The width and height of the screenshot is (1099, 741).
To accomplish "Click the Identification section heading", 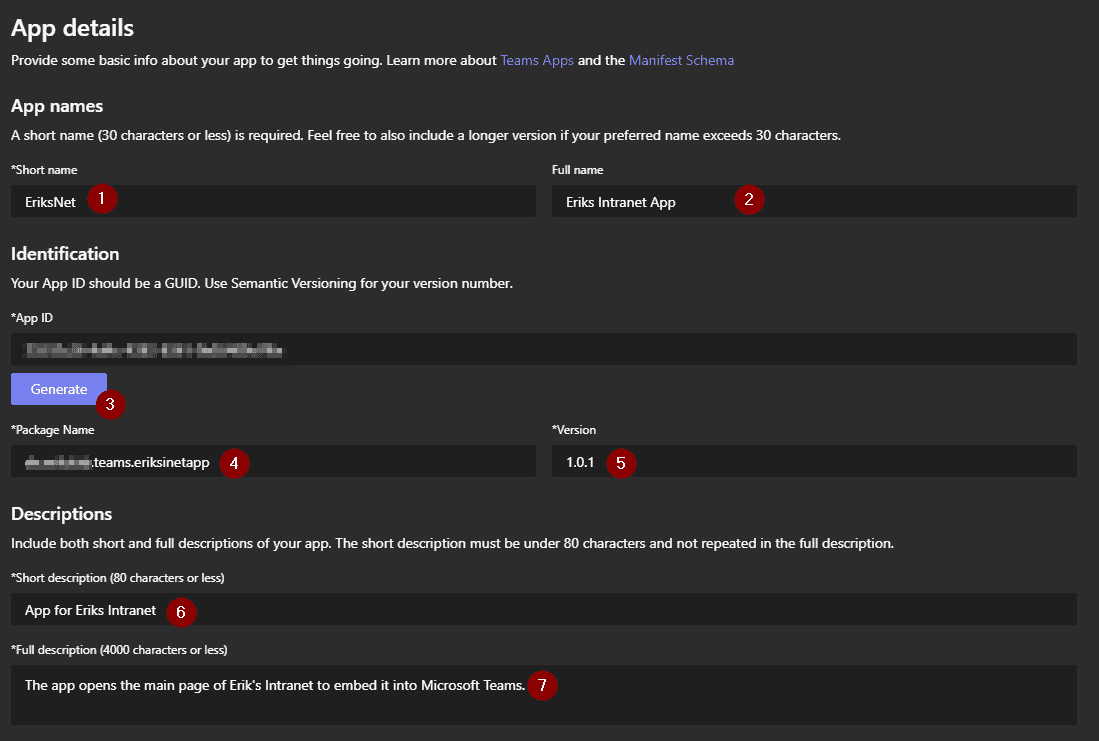I will [x=64, y=253].
